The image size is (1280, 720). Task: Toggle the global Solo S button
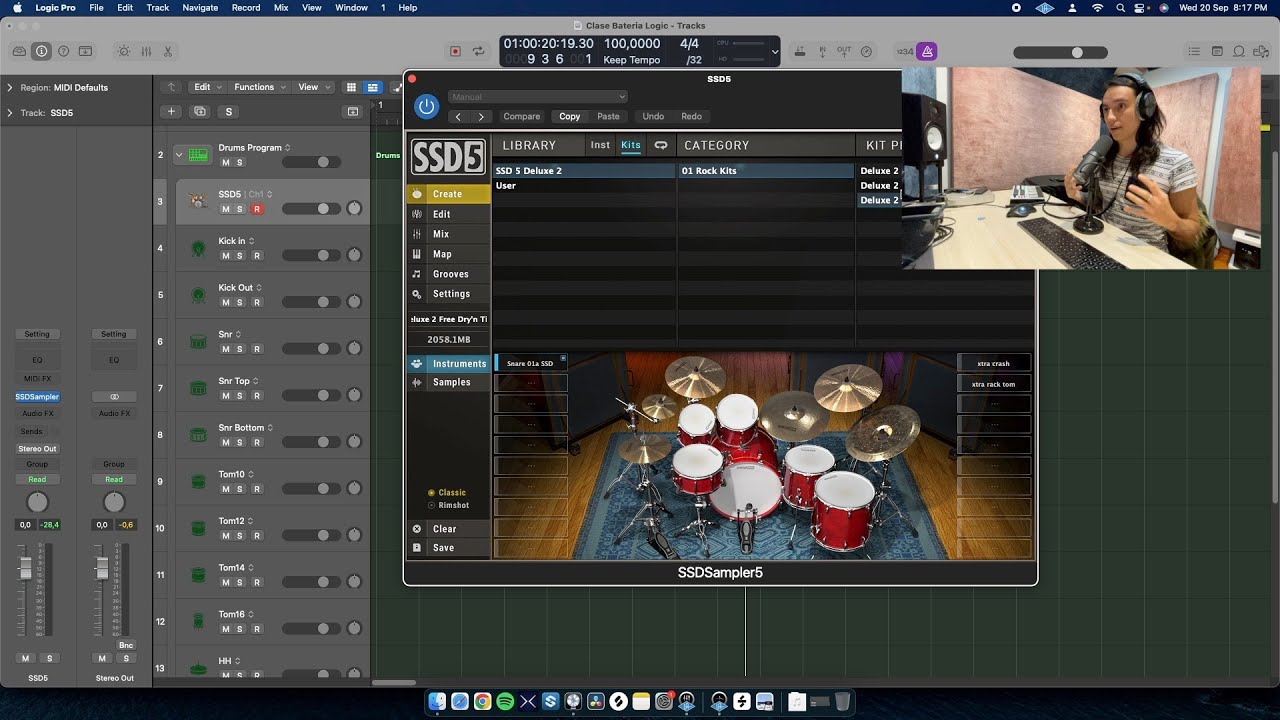229,112
